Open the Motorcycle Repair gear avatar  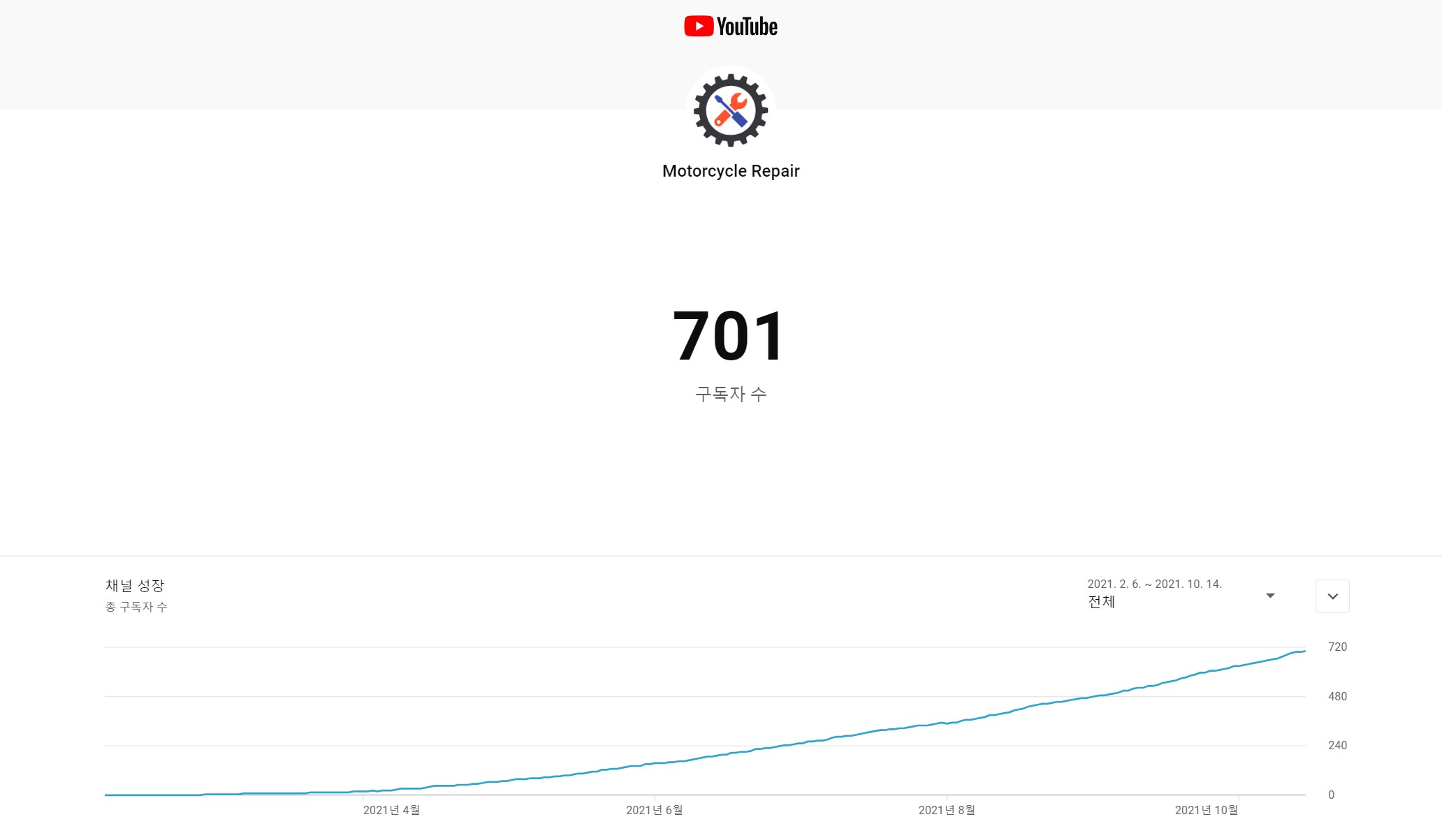pyautogui.click(x=731, y=110)
